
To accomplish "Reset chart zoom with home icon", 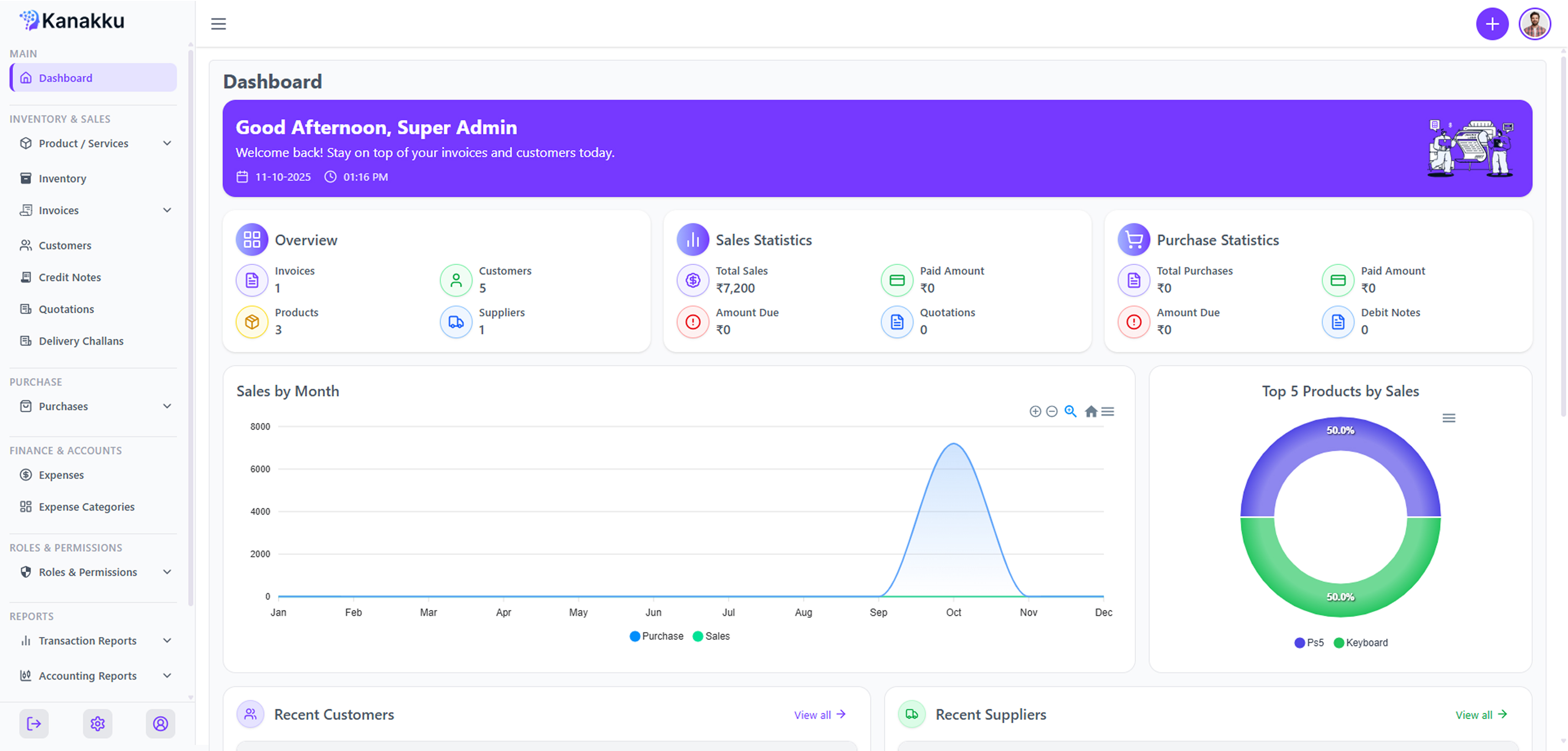I will (1091, 411).
